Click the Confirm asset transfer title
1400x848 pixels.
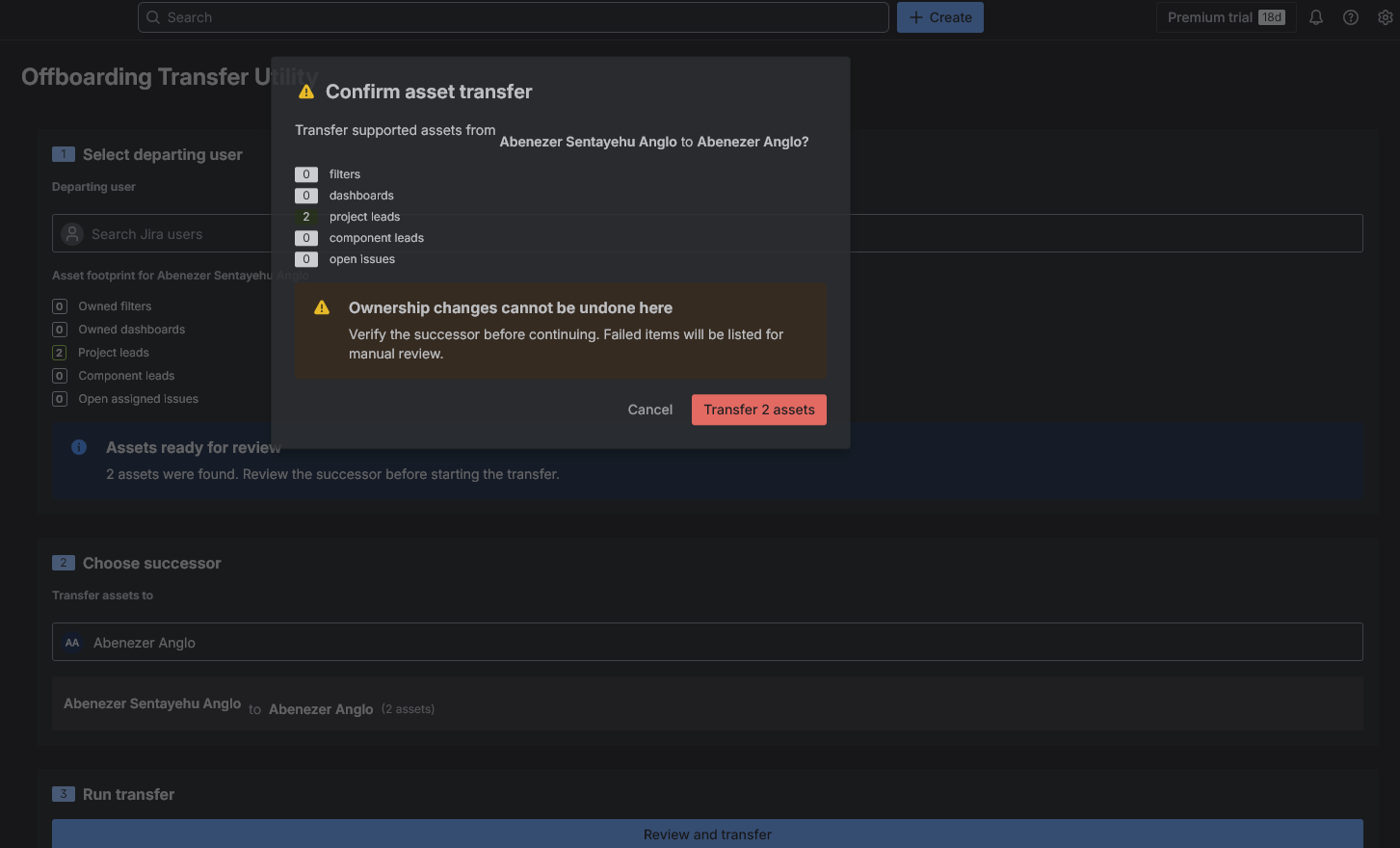tap(429, 92)
